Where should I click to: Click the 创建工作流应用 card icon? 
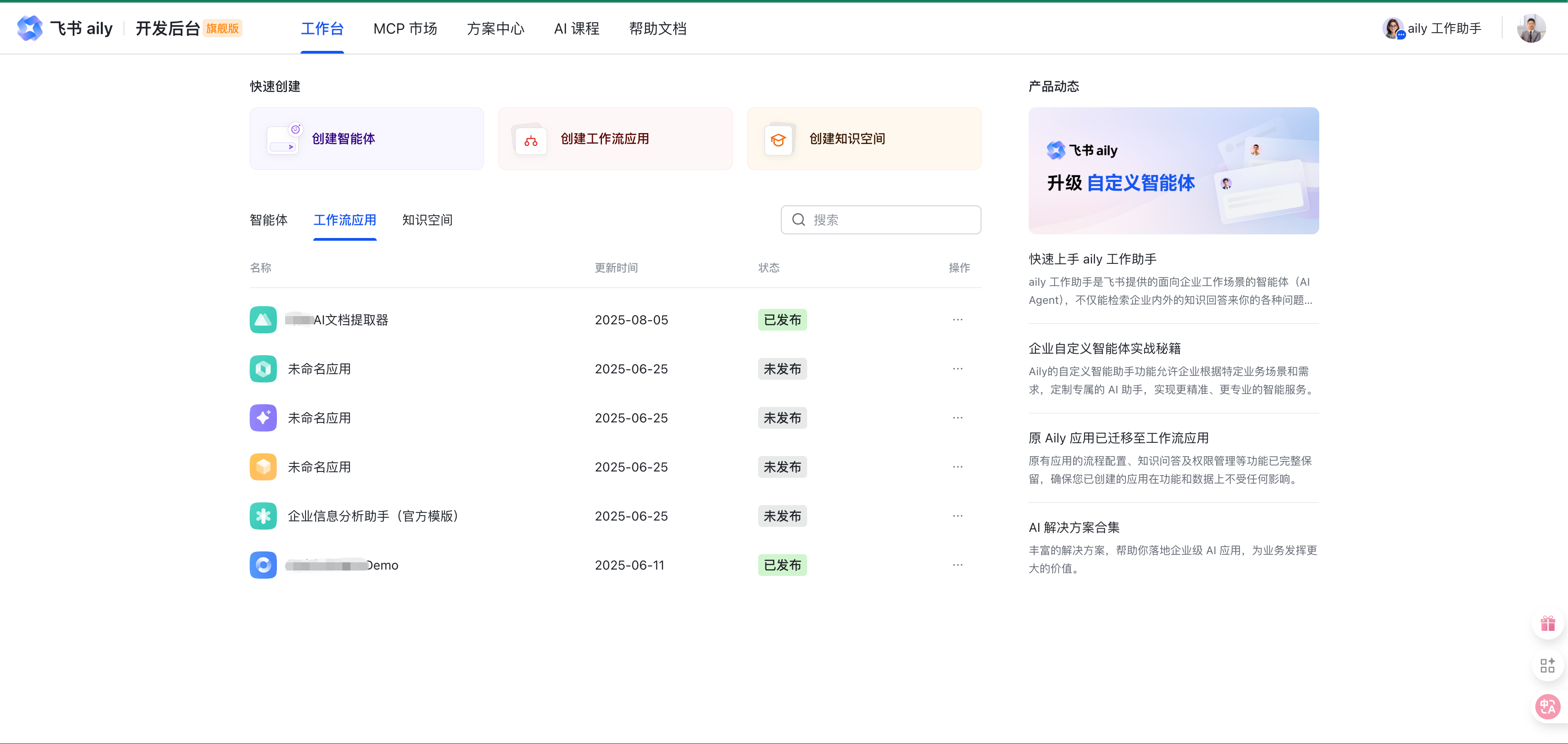tap(530, 139)
